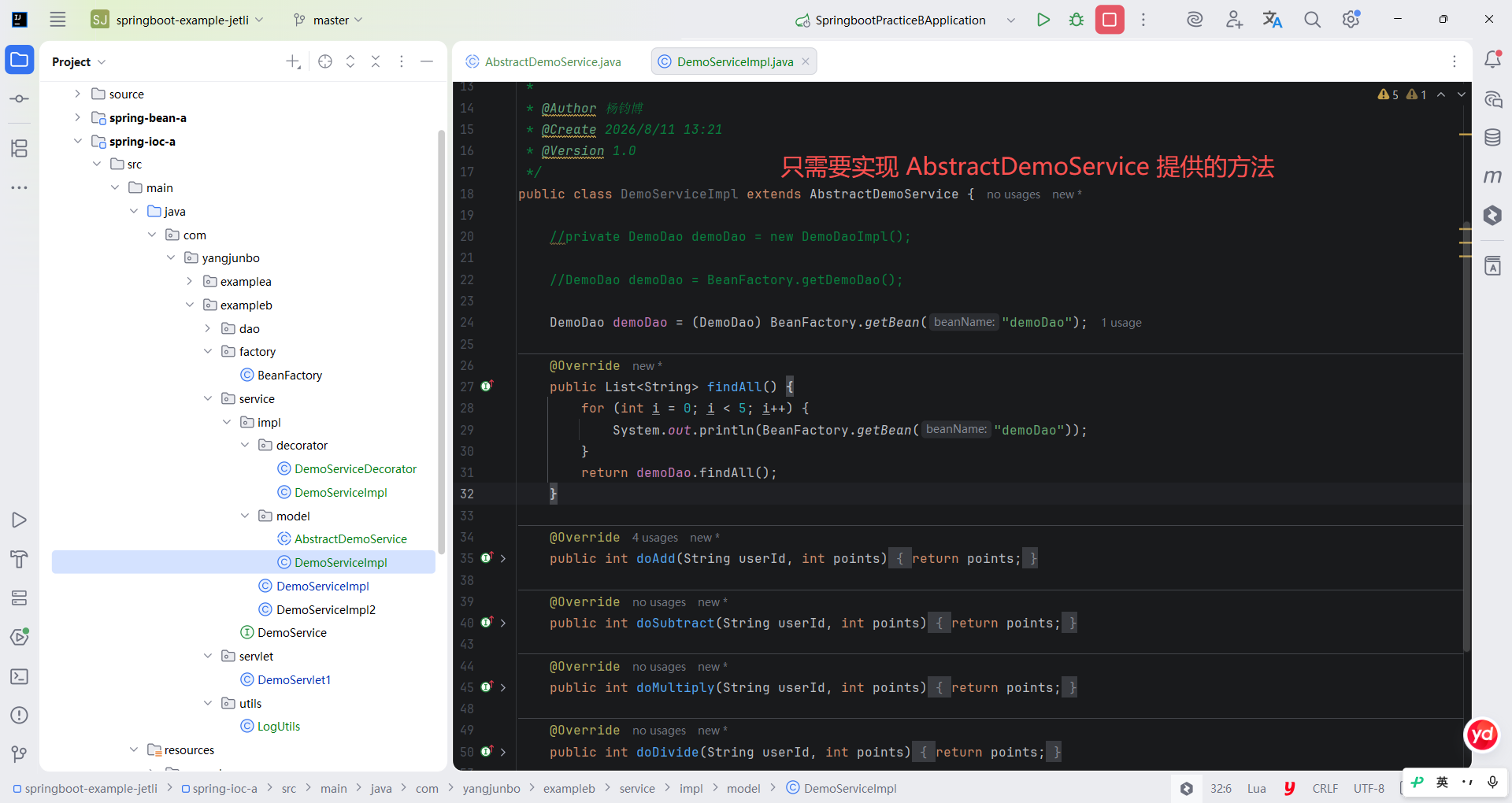Open the Project view selector dropdown
1512x803 pixels.
pos(79,61)
